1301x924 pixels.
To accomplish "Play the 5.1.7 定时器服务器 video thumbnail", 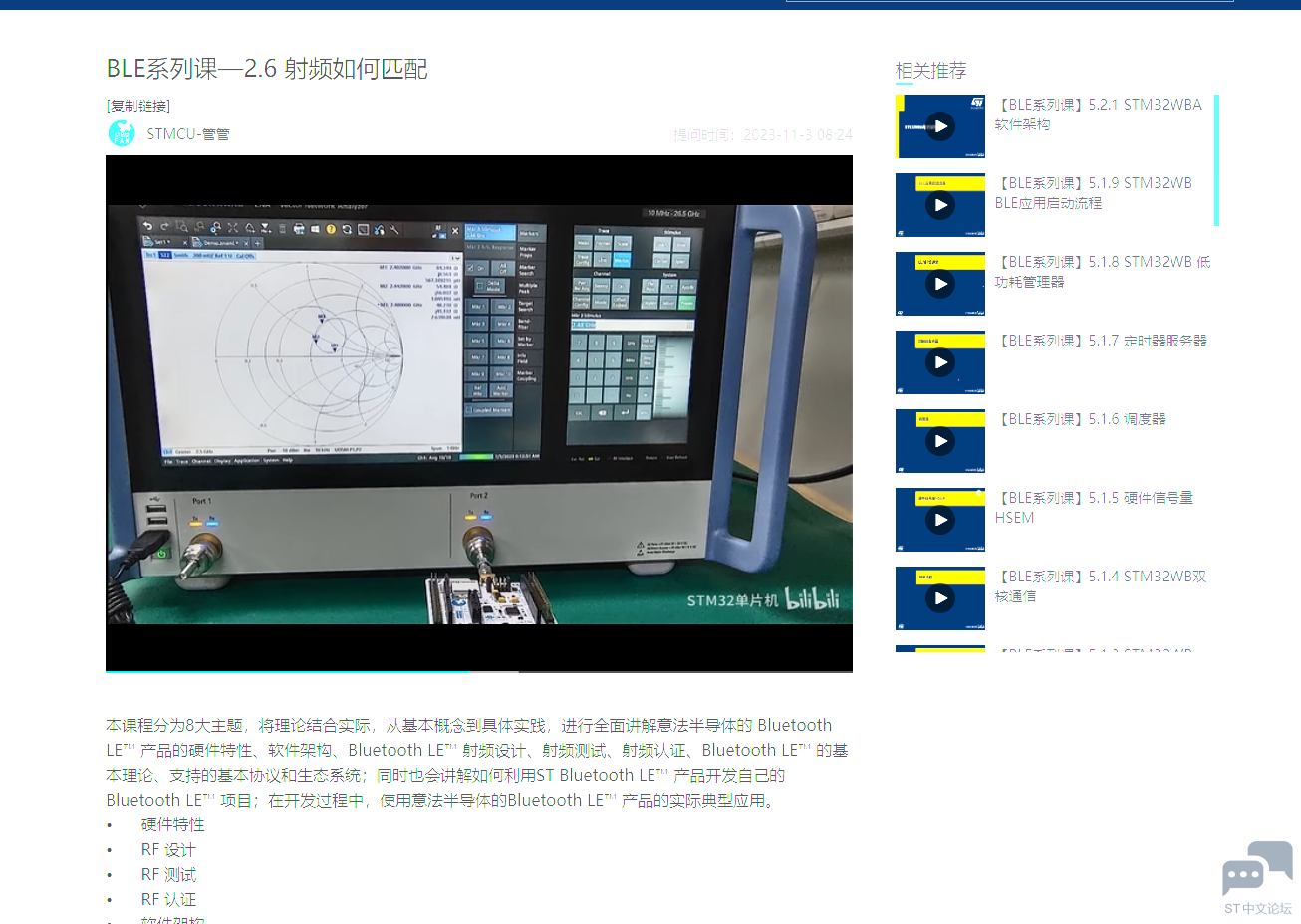I will click(940, 362).
